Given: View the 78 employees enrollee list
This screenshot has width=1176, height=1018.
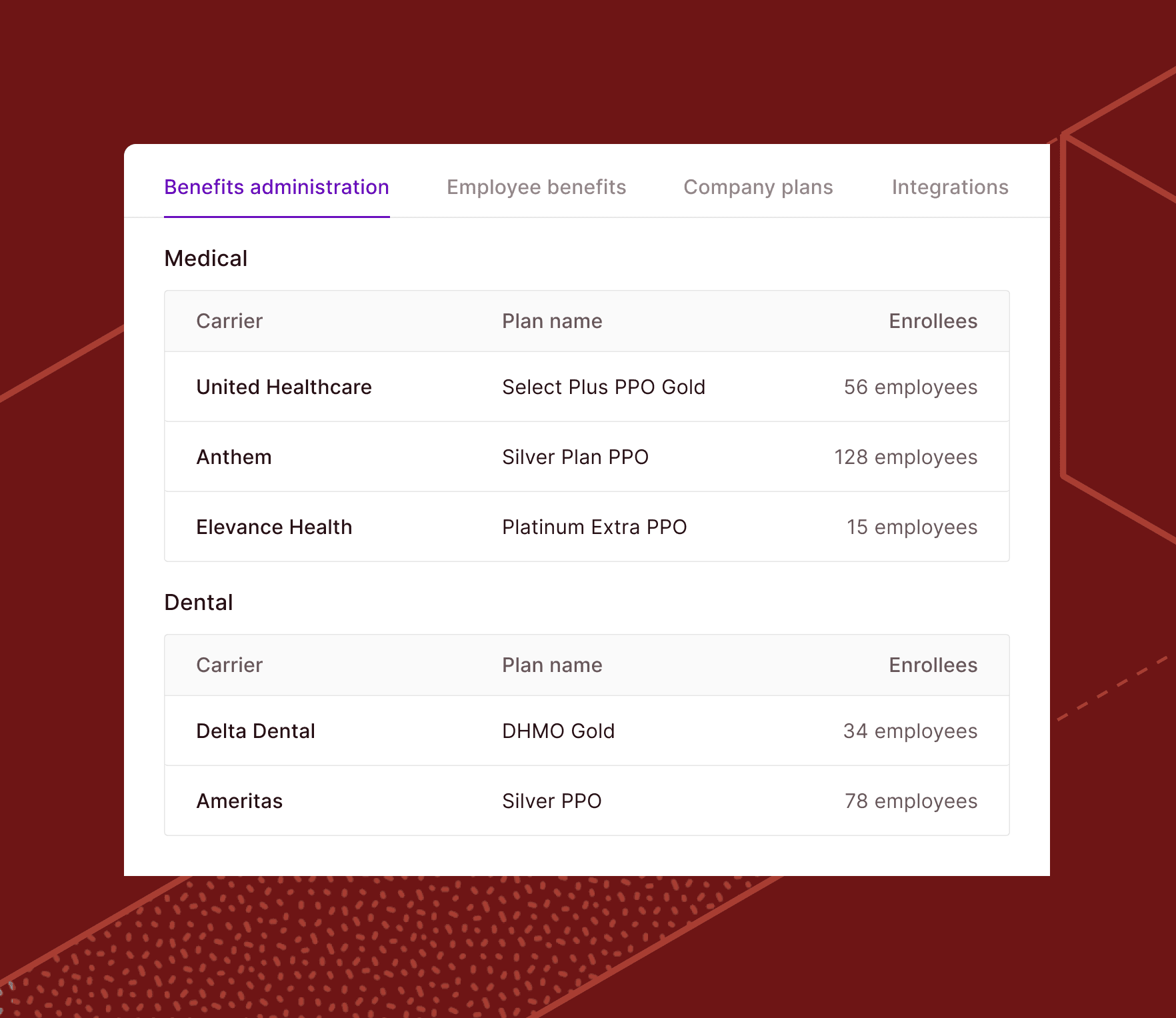Looking at the screenshot, I should pos(911,801).
